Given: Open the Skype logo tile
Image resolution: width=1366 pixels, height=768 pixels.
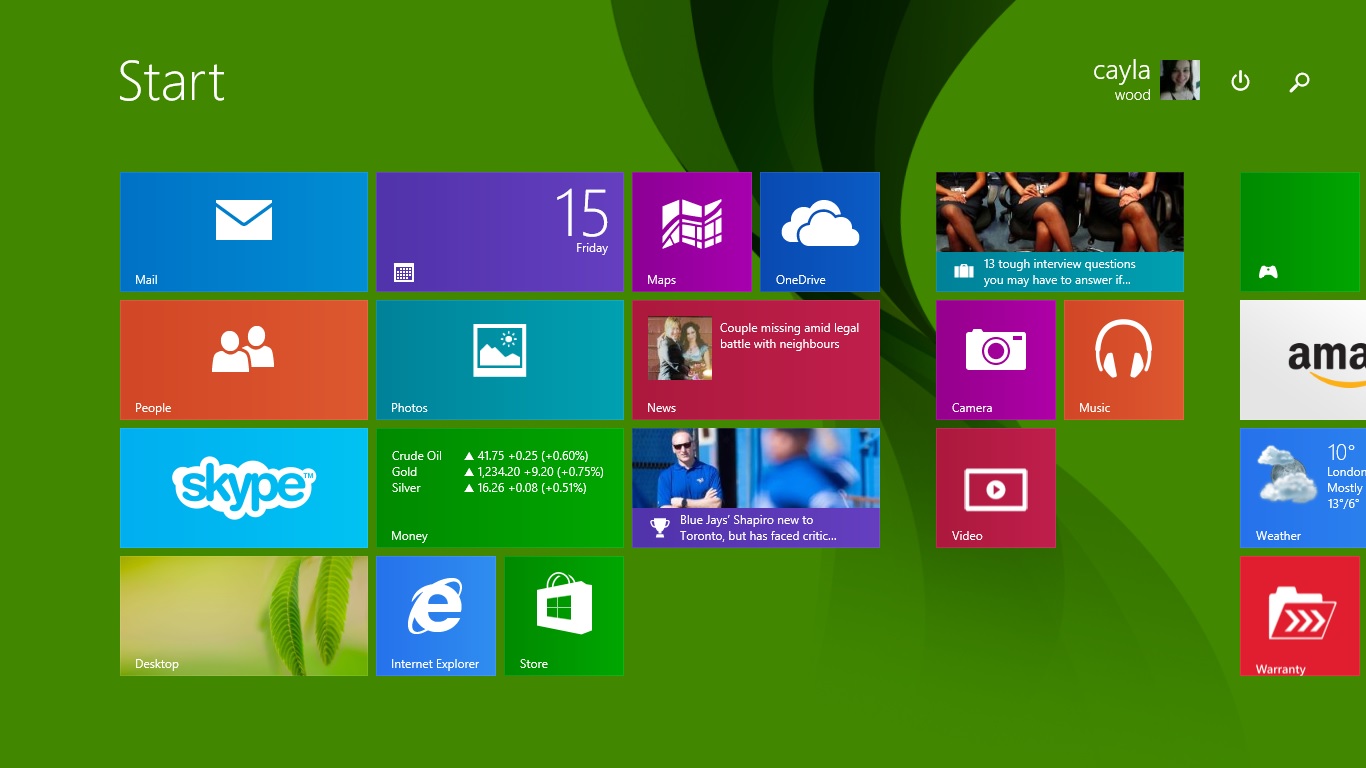Looking at the screenshot, I should [244, 487].
